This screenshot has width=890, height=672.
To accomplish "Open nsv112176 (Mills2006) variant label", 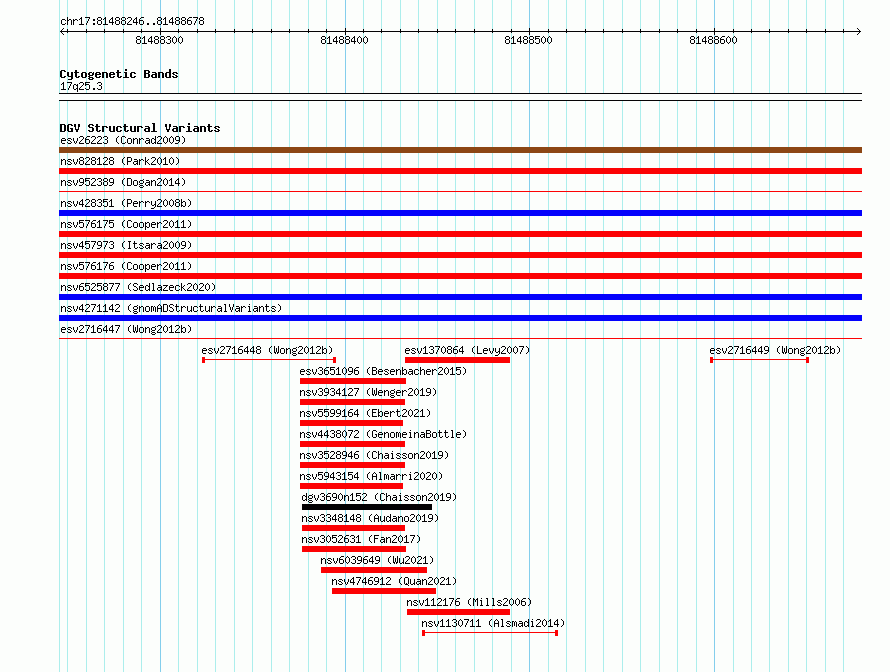I will (x=469, y=602).
